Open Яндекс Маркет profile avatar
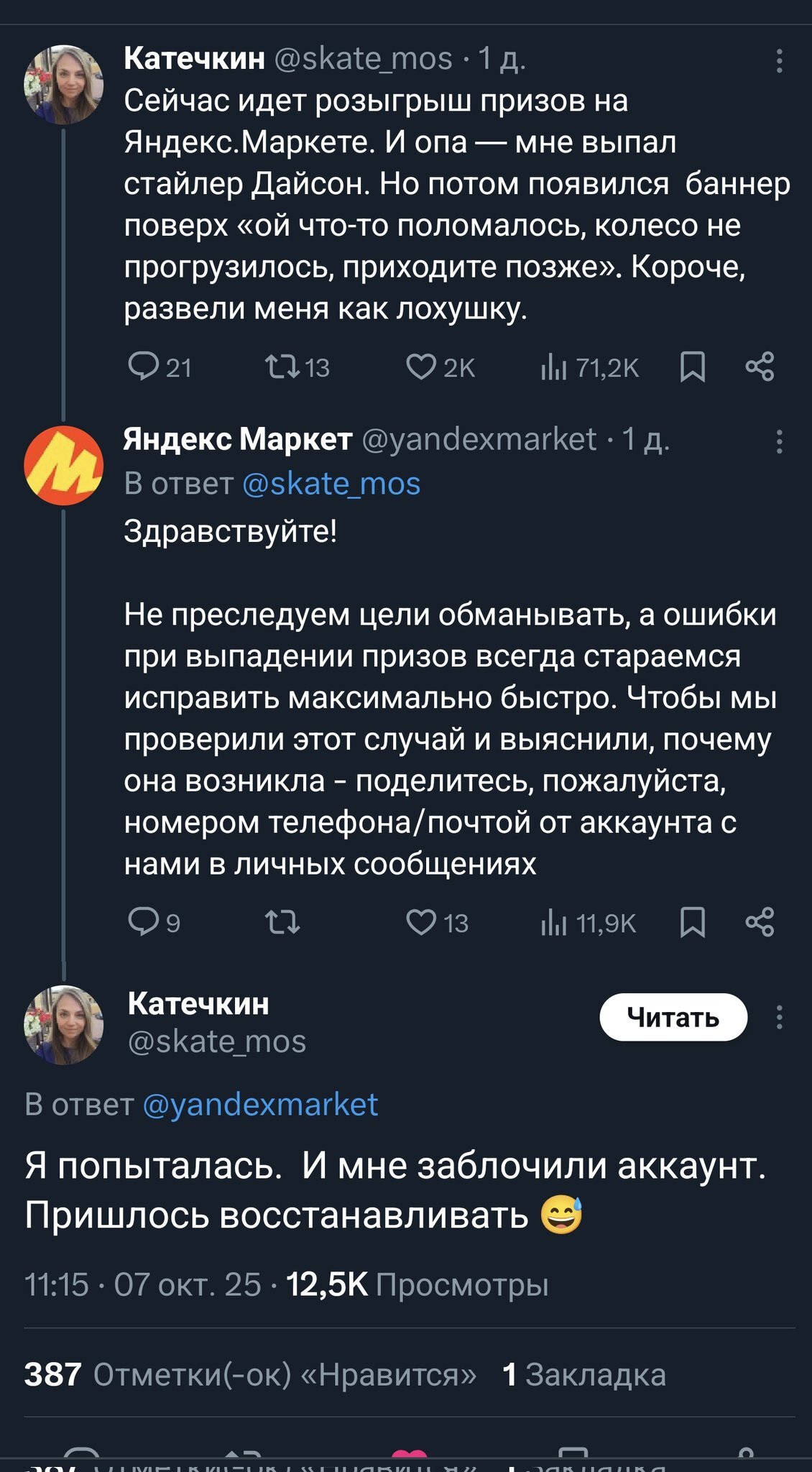This screenshot has height=1472, width=812. 63,465
